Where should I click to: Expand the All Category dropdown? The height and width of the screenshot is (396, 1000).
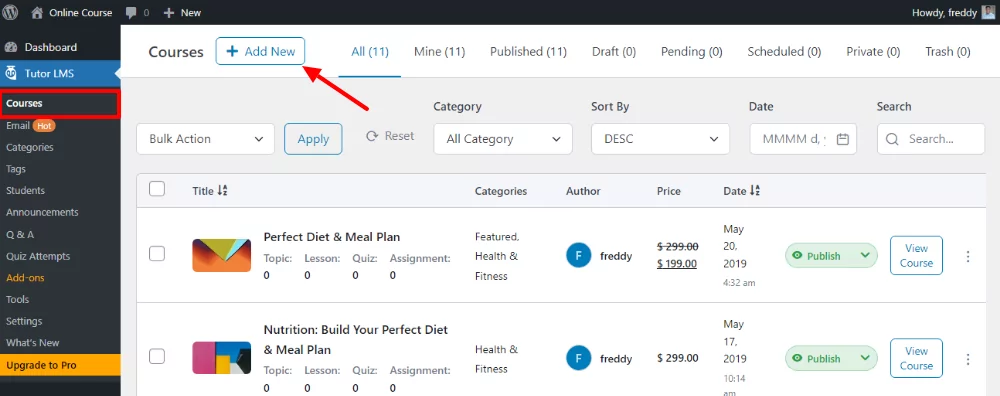pos(503,139)
